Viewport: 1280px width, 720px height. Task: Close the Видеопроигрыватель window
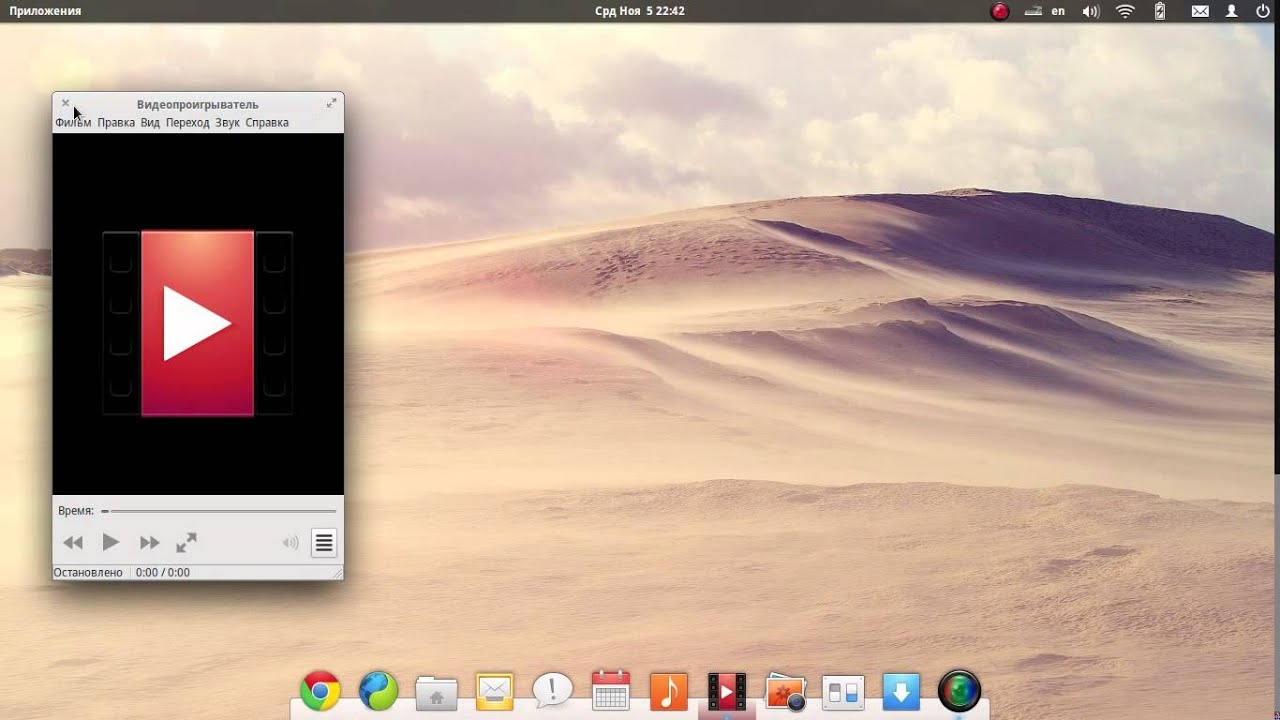coord(65,103)
